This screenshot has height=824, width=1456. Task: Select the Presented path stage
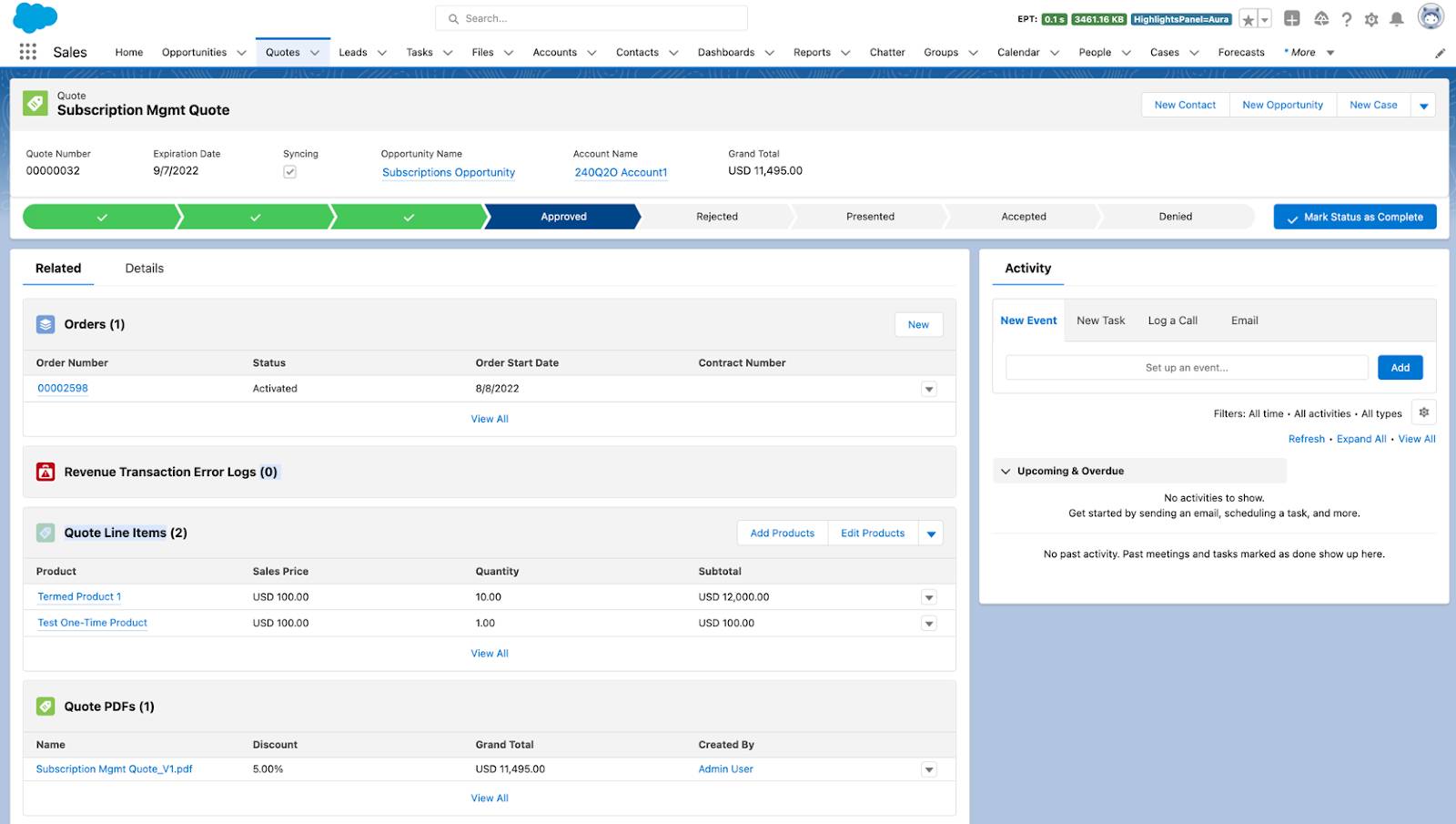click(870, 217)
